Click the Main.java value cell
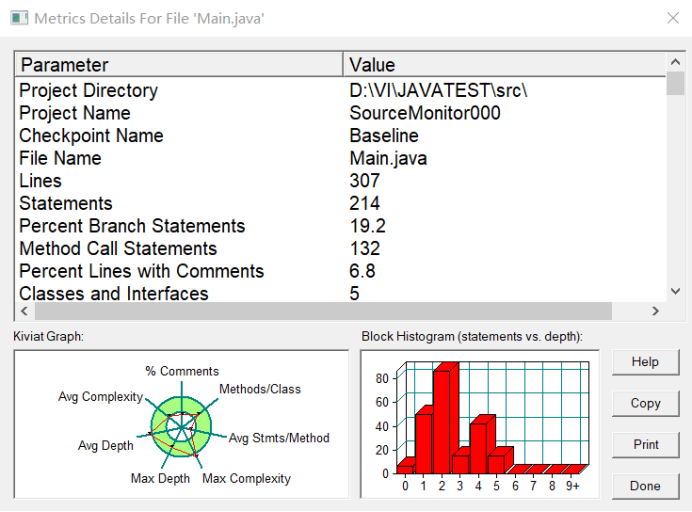 (x=388, y=158)
